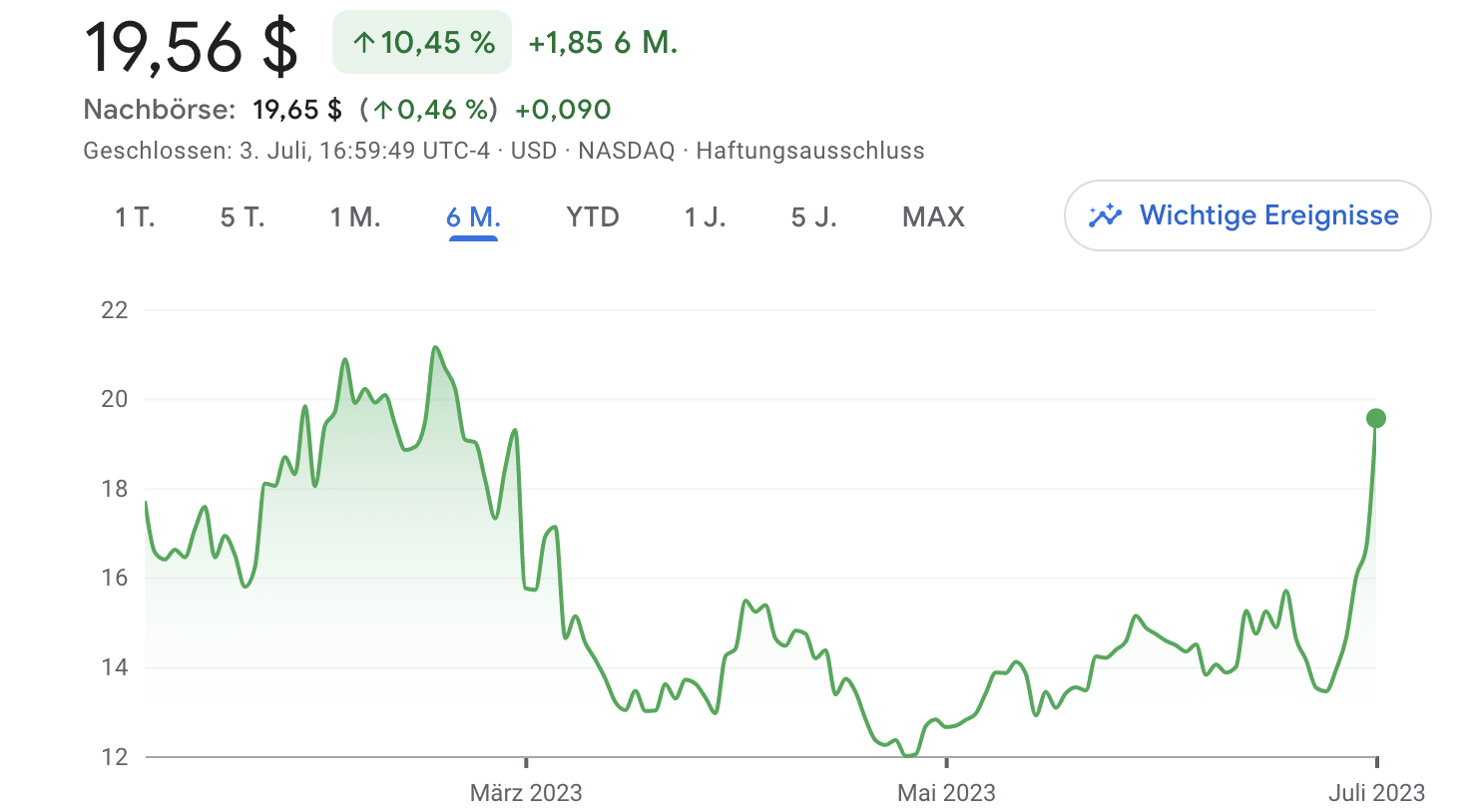Switch chart to MAX range

pos(933,217)
